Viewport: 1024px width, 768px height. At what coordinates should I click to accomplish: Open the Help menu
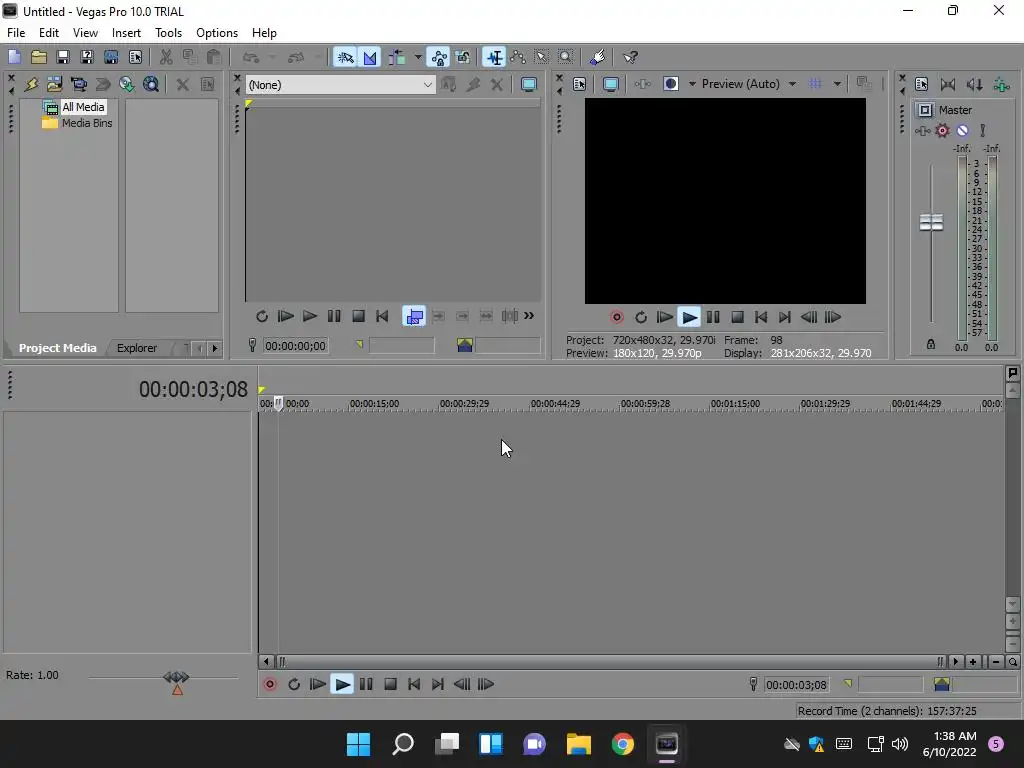(264, 33)
